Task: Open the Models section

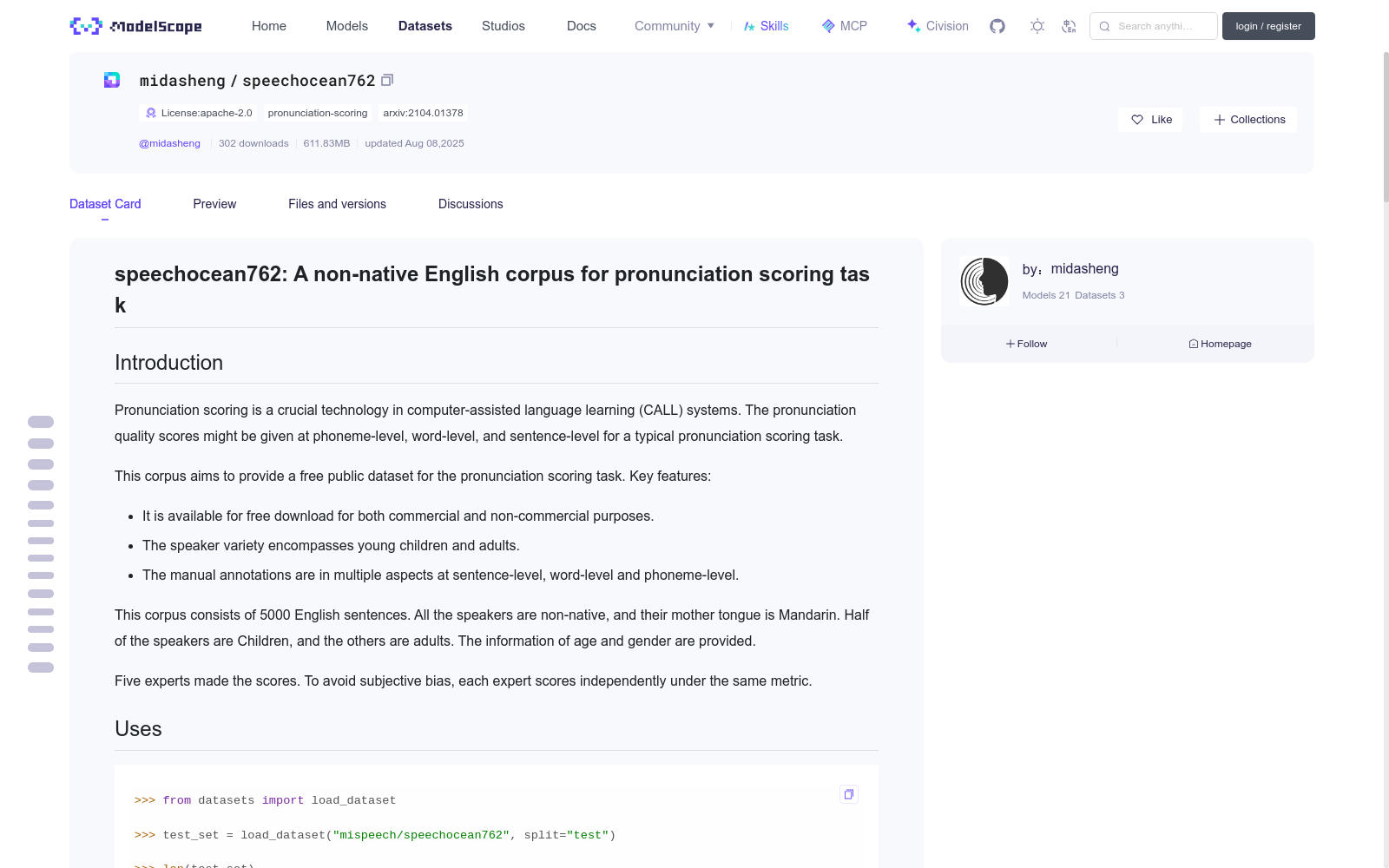Action: point(347,26)
